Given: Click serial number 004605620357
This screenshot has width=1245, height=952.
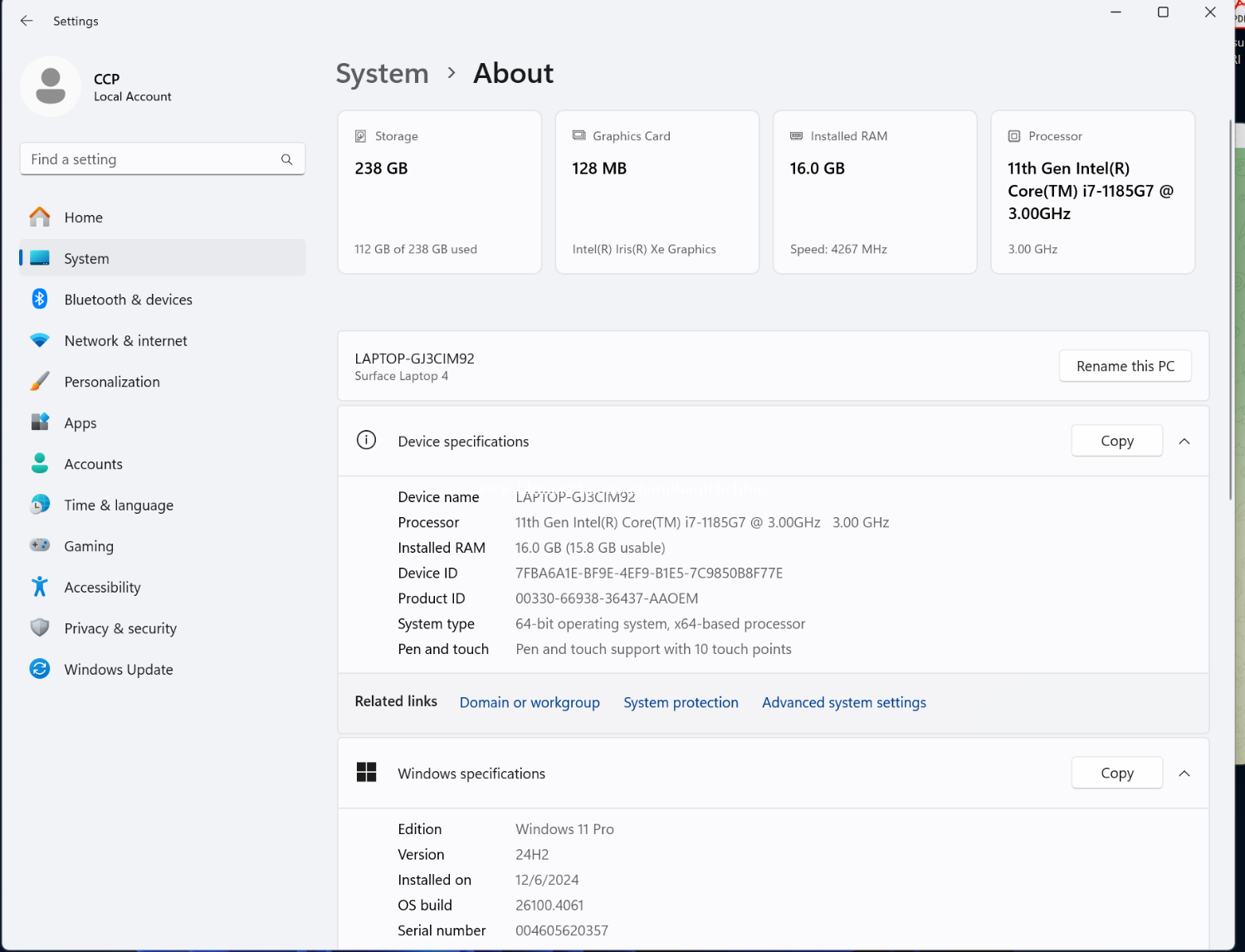Looking at the screenshot, I should pos(562,930).
